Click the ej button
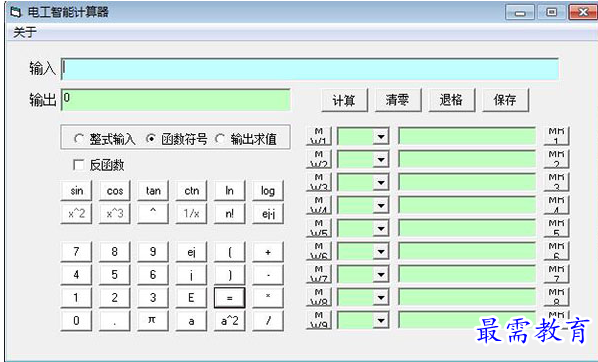The image size is (598, 362). (x=191, y=252)
